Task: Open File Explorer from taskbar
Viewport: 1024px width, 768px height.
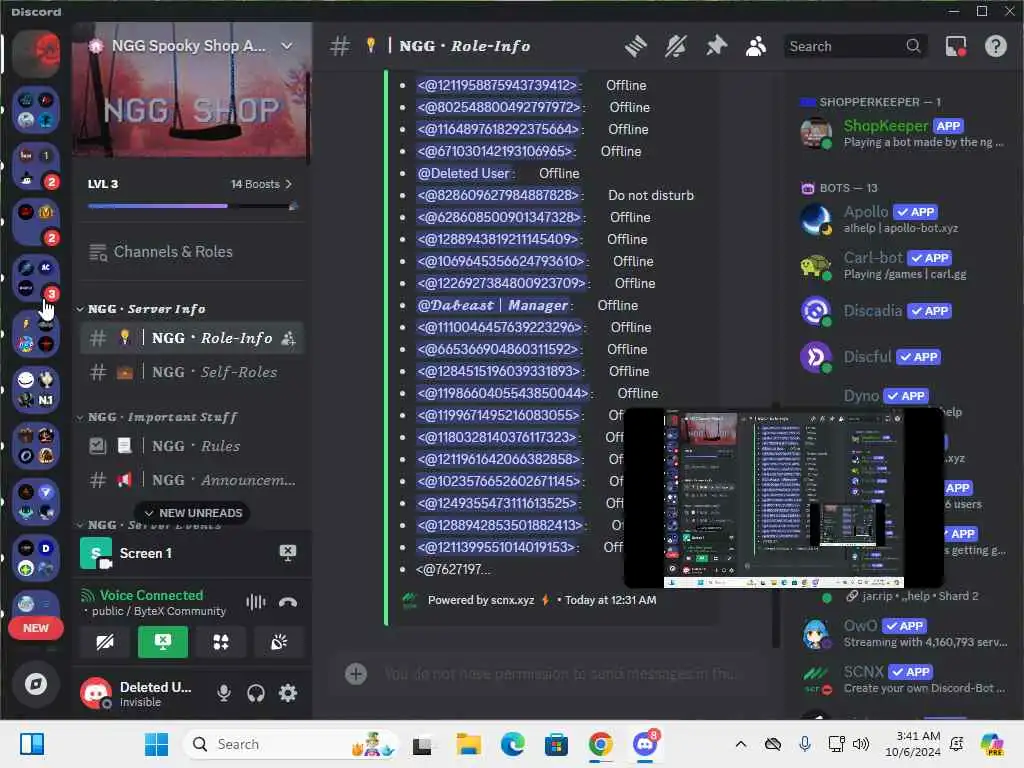Action: (x=468, y=744)
